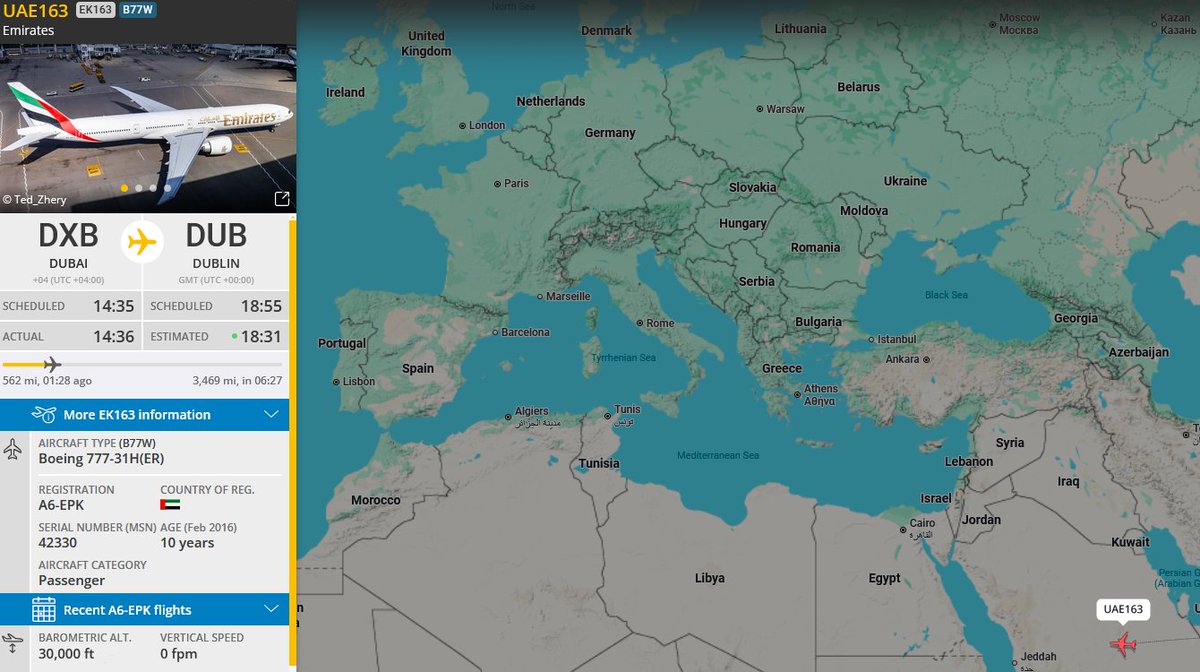Click the small plane marker on the progress bar
1200x672 pixels.
pyautogui.click(x=52, y=364)
